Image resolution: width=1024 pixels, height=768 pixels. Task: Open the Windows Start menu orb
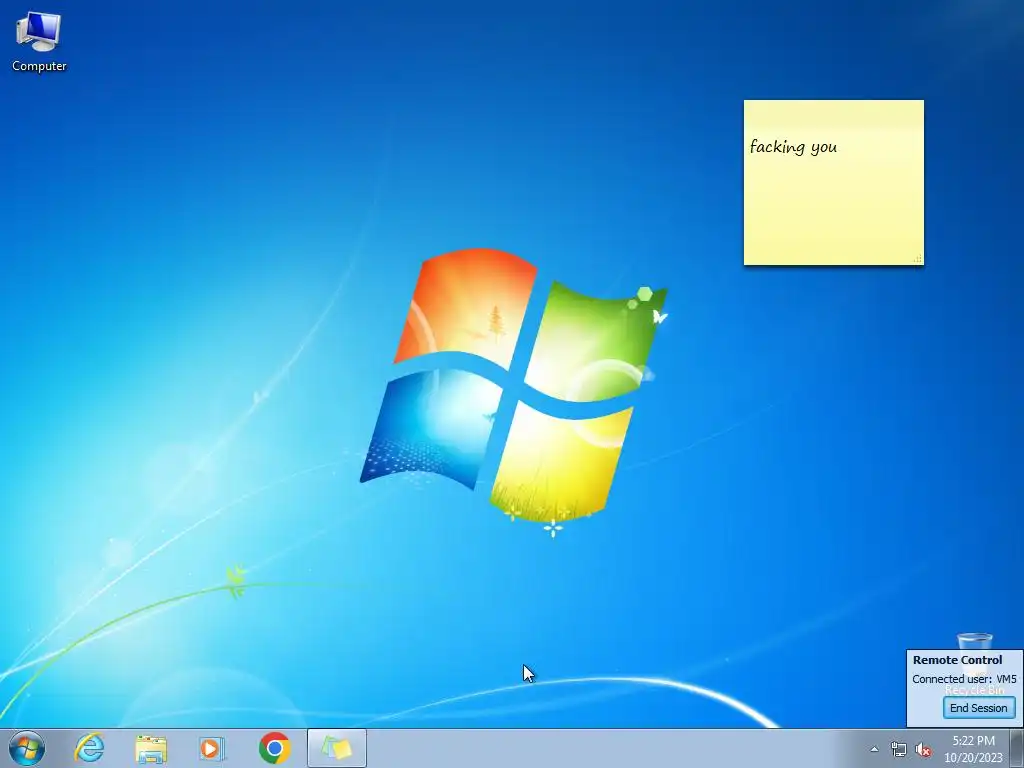point(27,748)
